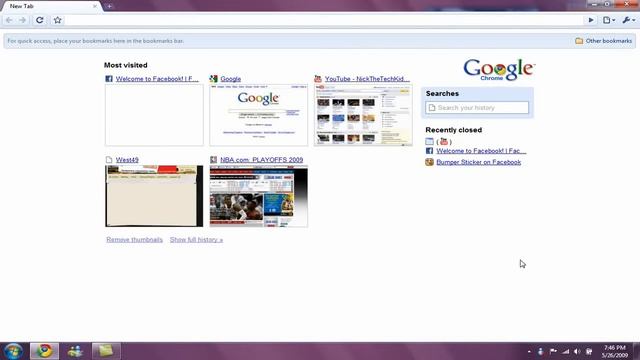Open the YouTube page thumbnail
Screen dimensions: 640x360
tap(363, 115)
